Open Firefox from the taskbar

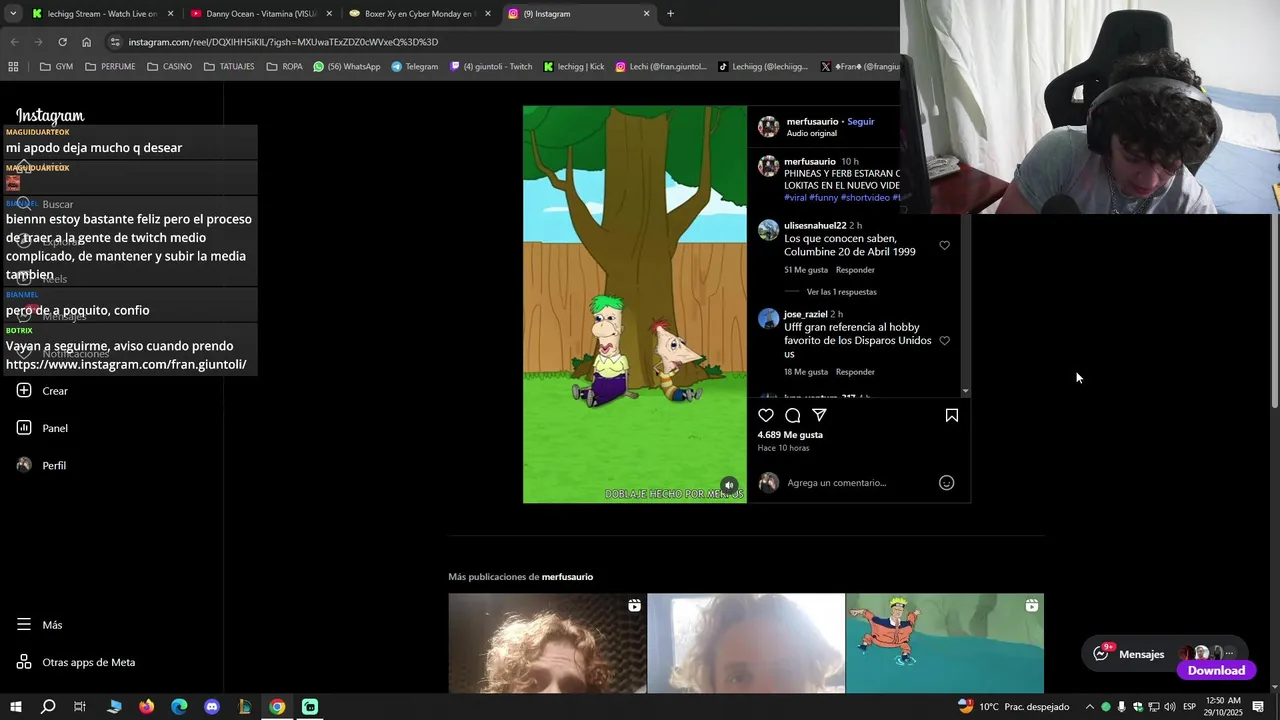pos(146,707)
